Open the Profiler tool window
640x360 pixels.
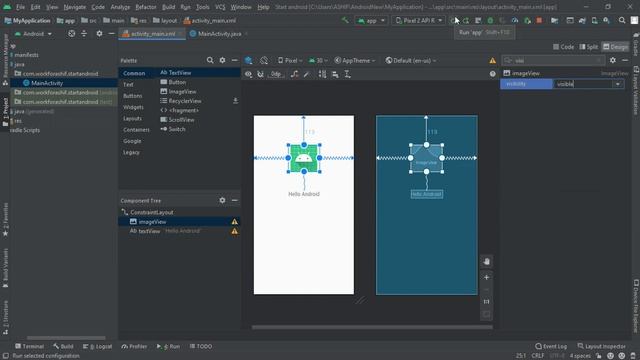(x=134, y=346)
